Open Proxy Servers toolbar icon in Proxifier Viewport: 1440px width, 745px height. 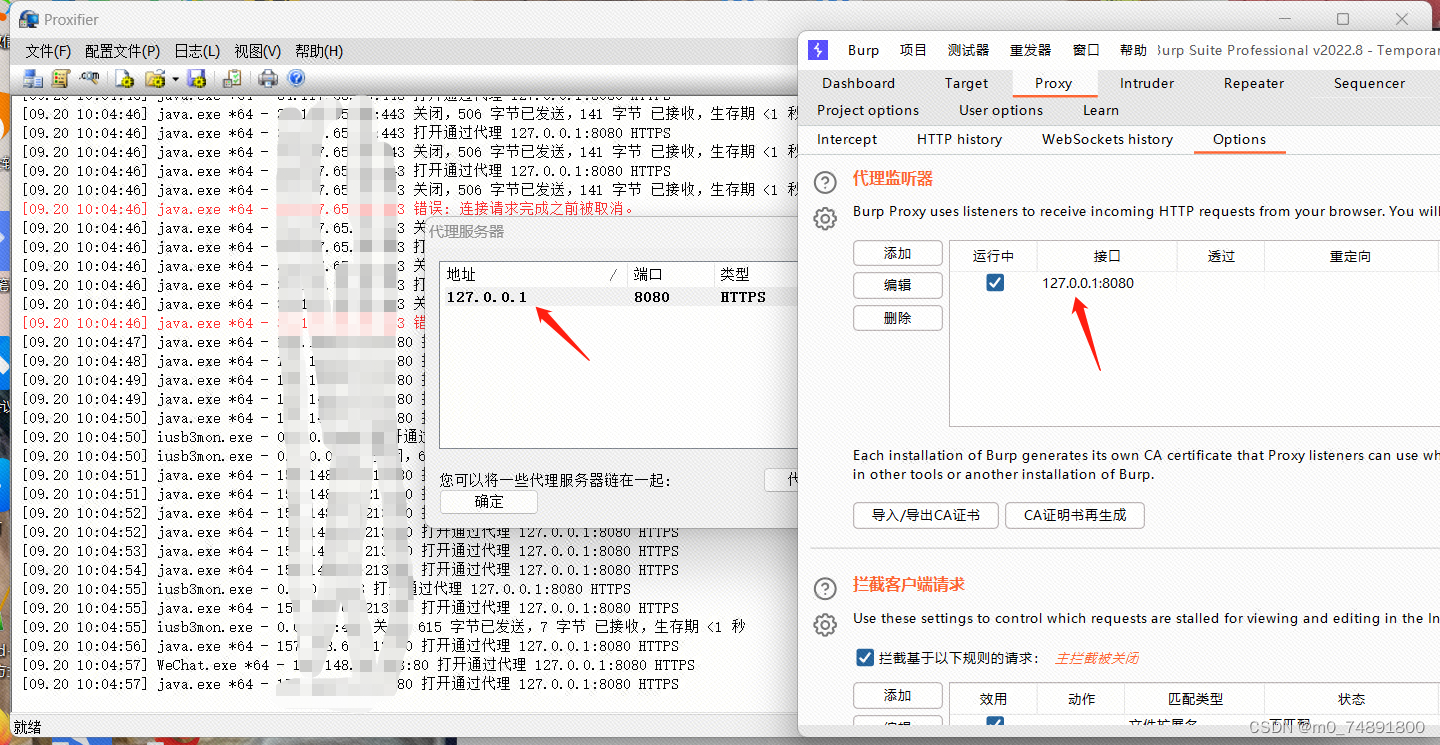pyautogui.click(x=33, y=78)
